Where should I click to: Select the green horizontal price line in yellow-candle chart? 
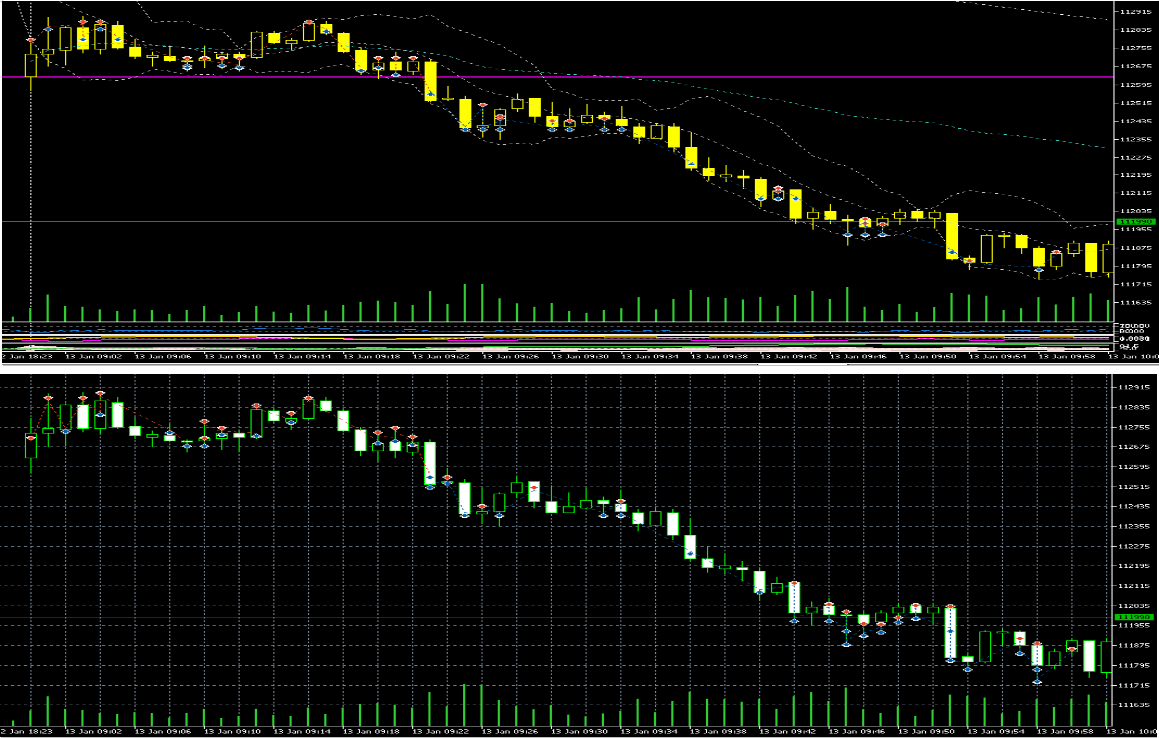coord(556,221)
